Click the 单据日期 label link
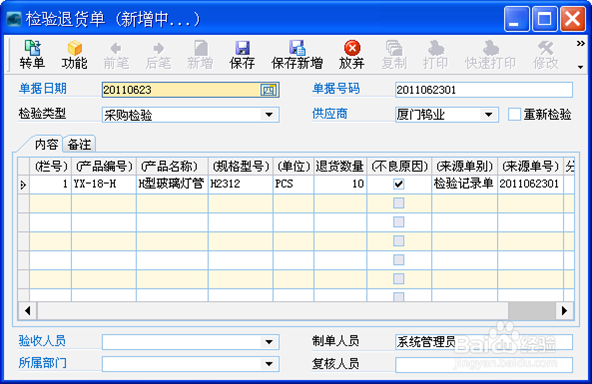The width and height of the screenshot is (592, 384). pyautogui.click(x=43, y=89)
